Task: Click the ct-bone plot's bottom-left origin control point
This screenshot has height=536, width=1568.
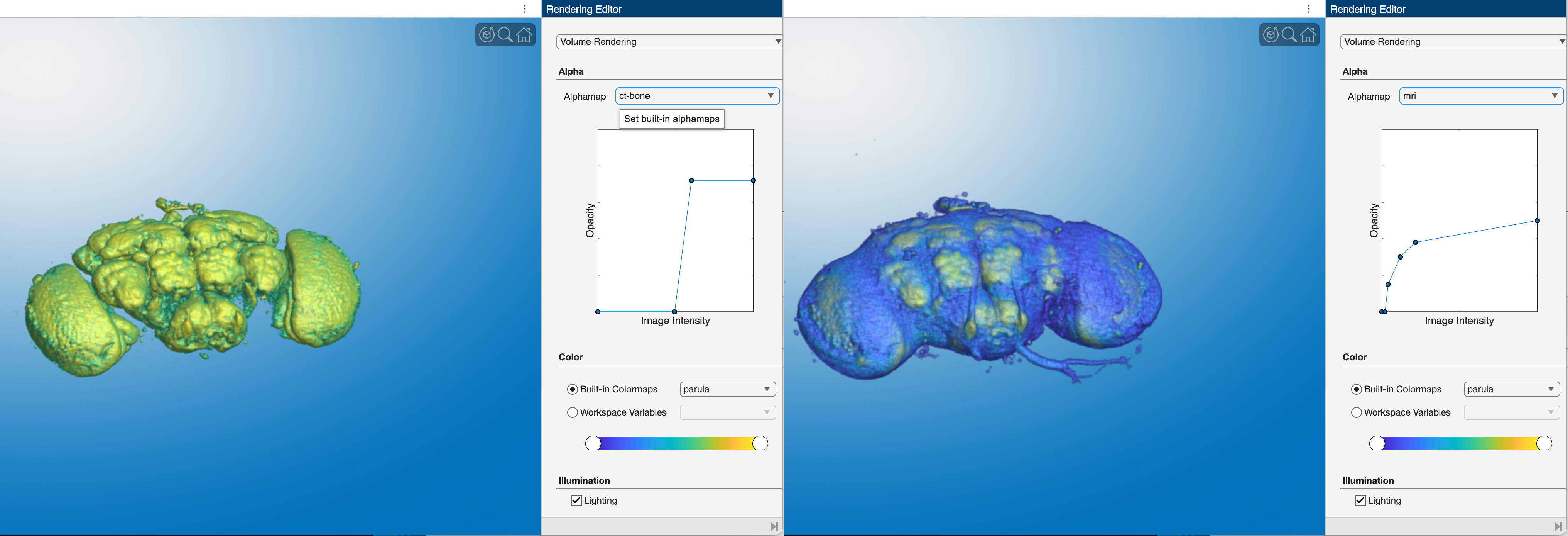Action: 598,312
